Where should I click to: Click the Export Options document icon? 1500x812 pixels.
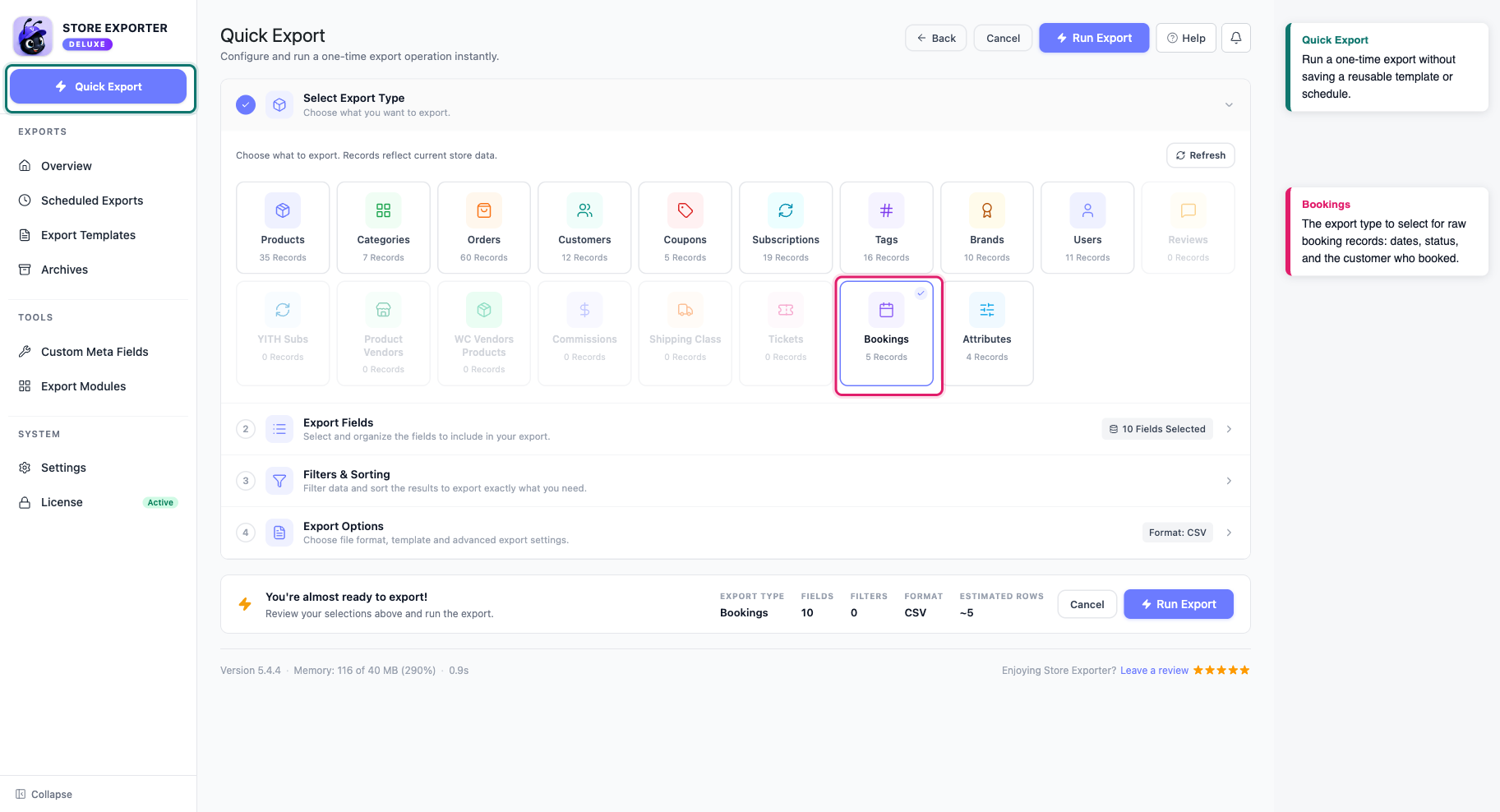(x=279, y=533)
